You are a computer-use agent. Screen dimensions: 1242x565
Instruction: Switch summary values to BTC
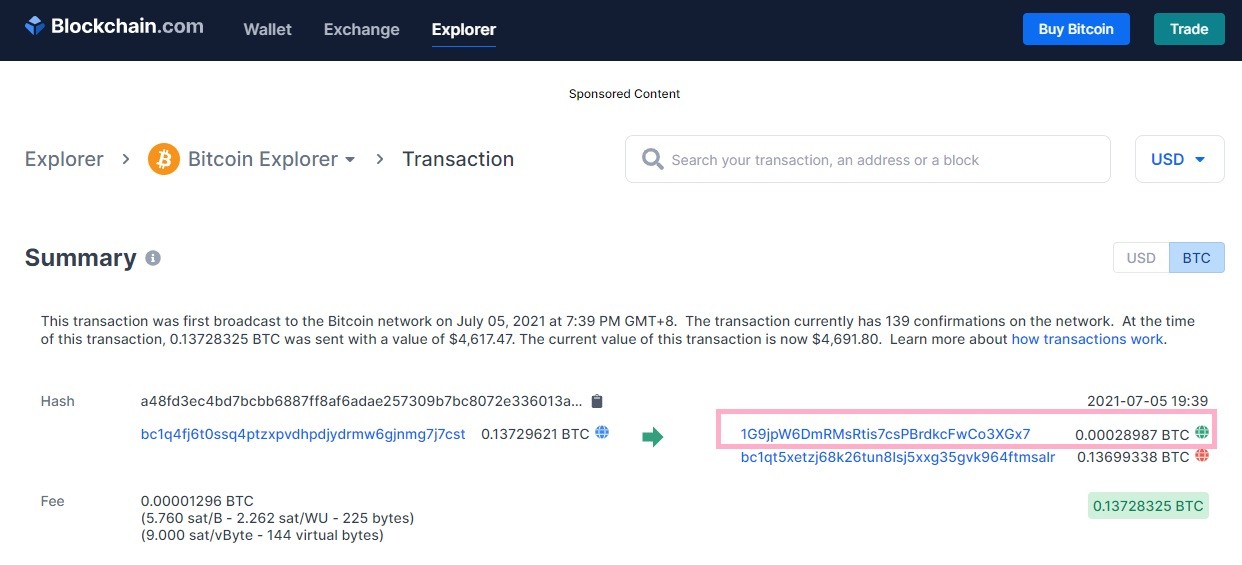pyautogui.click(x=1196, y=257)
